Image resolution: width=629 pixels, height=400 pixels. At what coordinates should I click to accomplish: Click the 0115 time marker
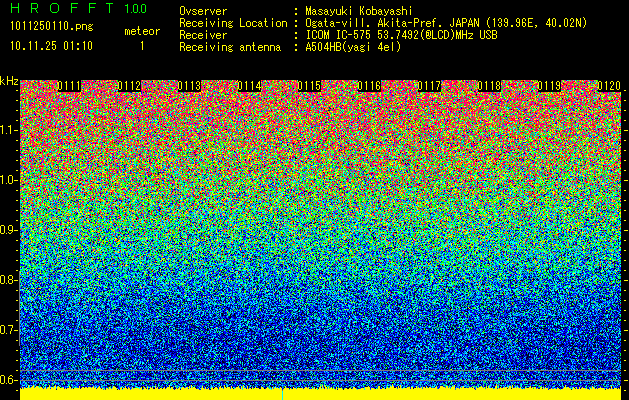[x=309, y=86]
